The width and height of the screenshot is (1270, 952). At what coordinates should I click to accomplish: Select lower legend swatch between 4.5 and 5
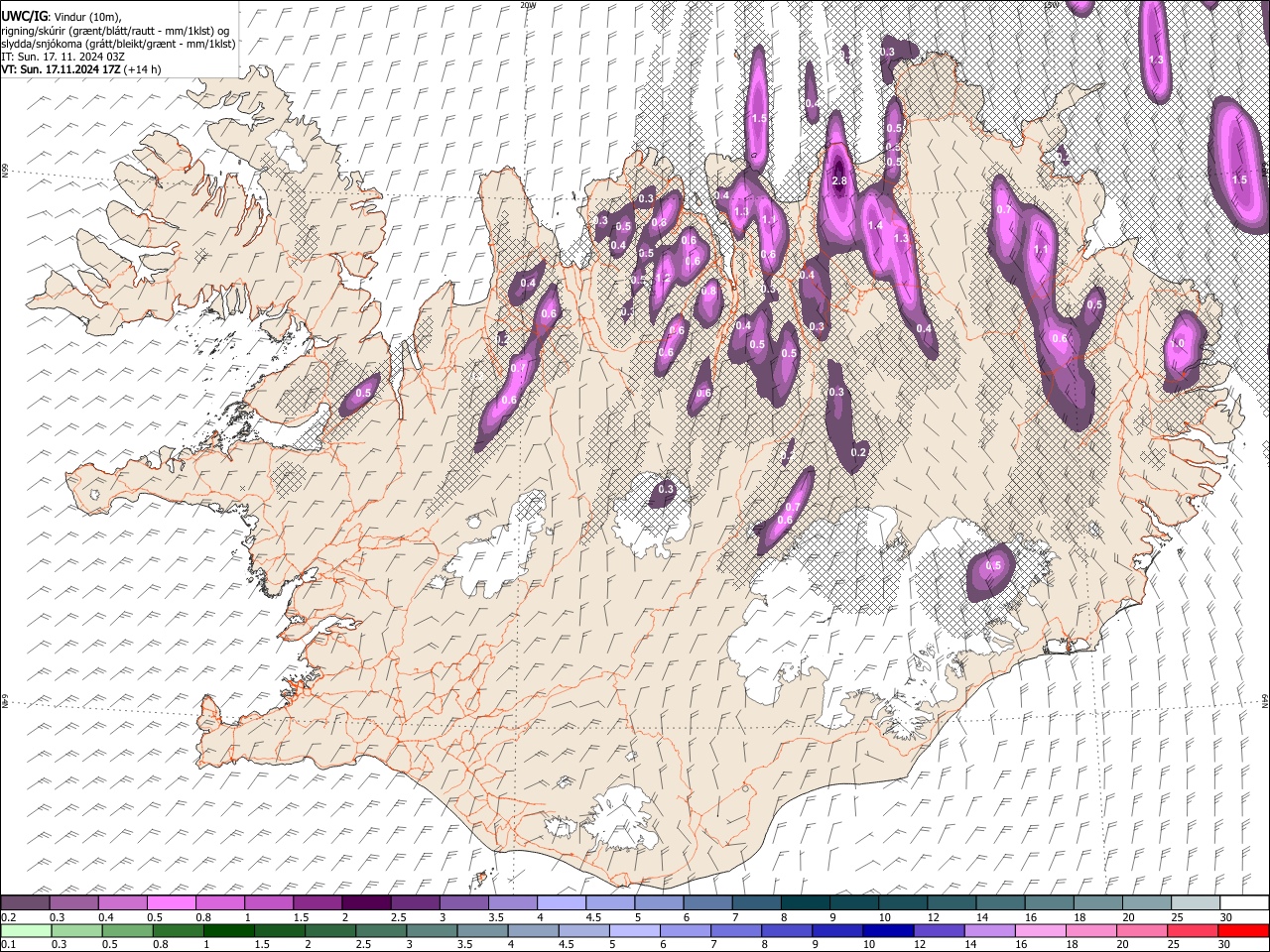pos(585,930)
